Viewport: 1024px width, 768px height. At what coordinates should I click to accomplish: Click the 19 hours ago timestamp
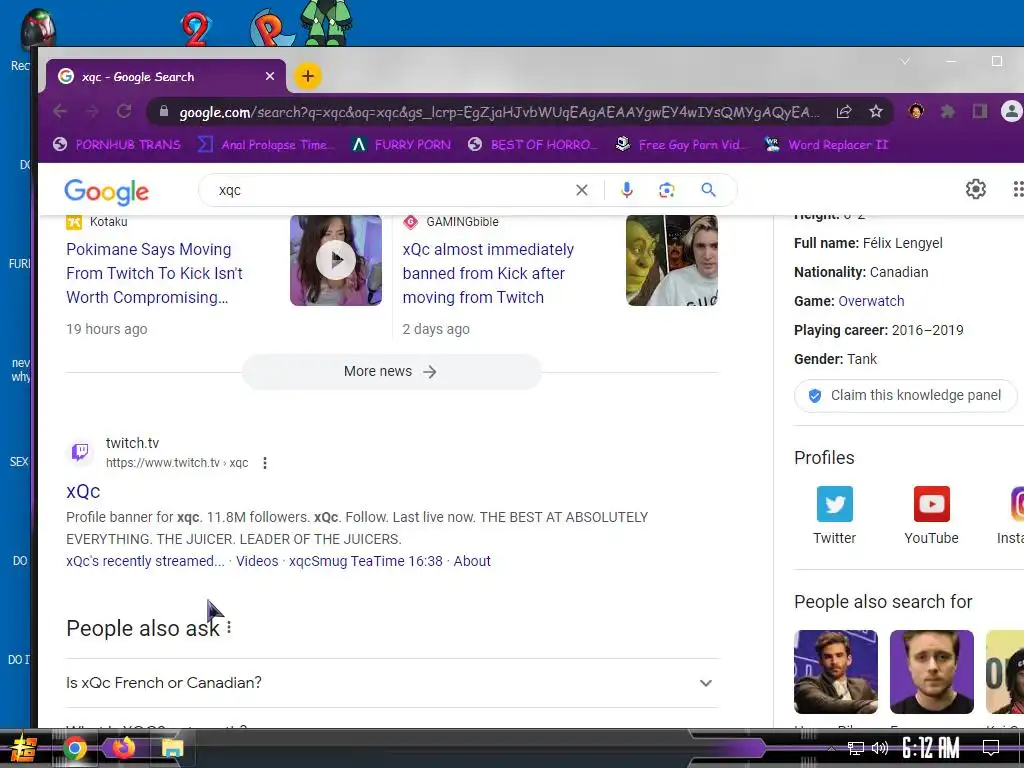[106, 329]
